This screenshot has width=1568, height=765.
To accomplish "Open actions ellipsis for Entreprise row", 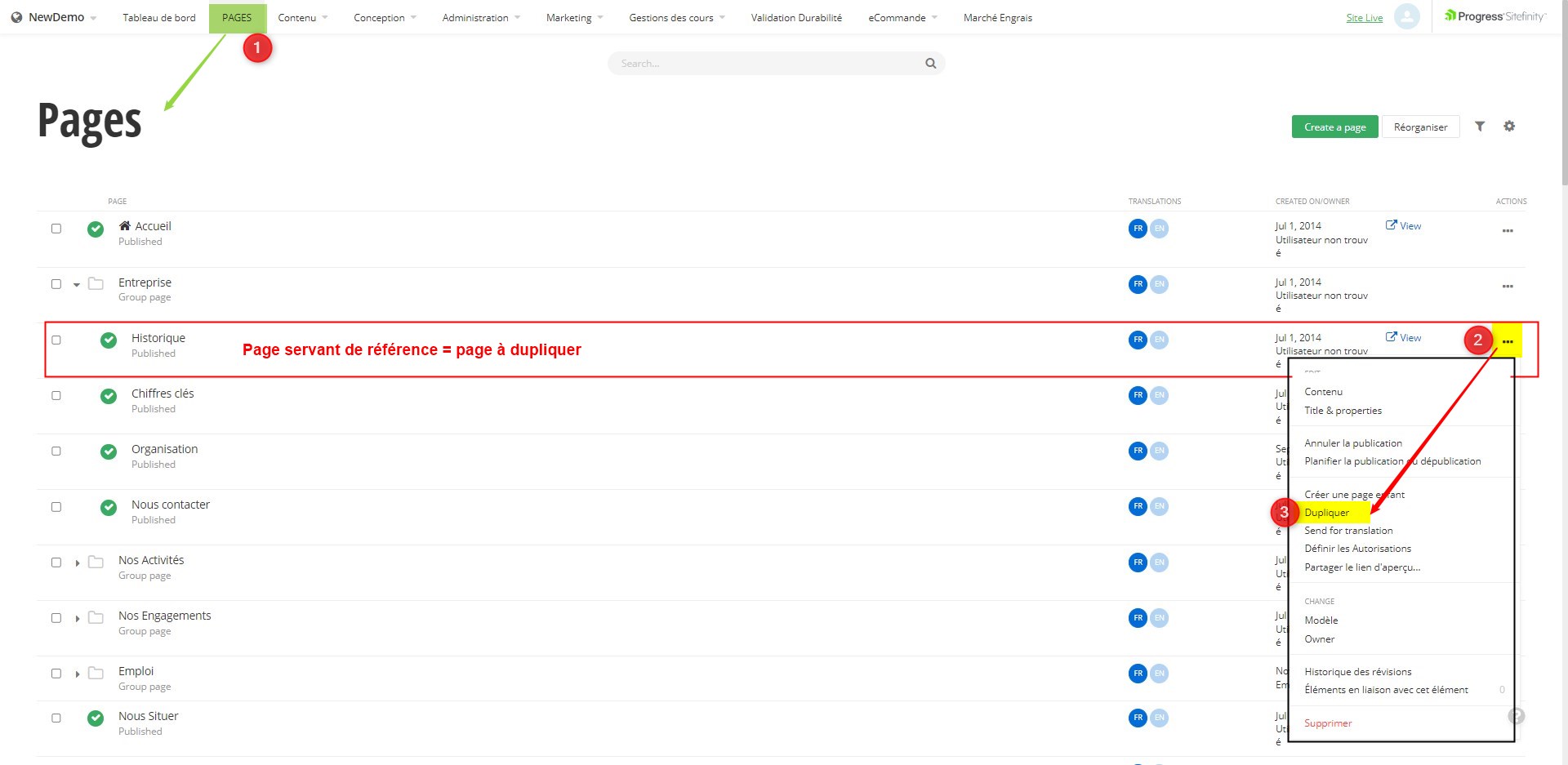I will 1507,287.
